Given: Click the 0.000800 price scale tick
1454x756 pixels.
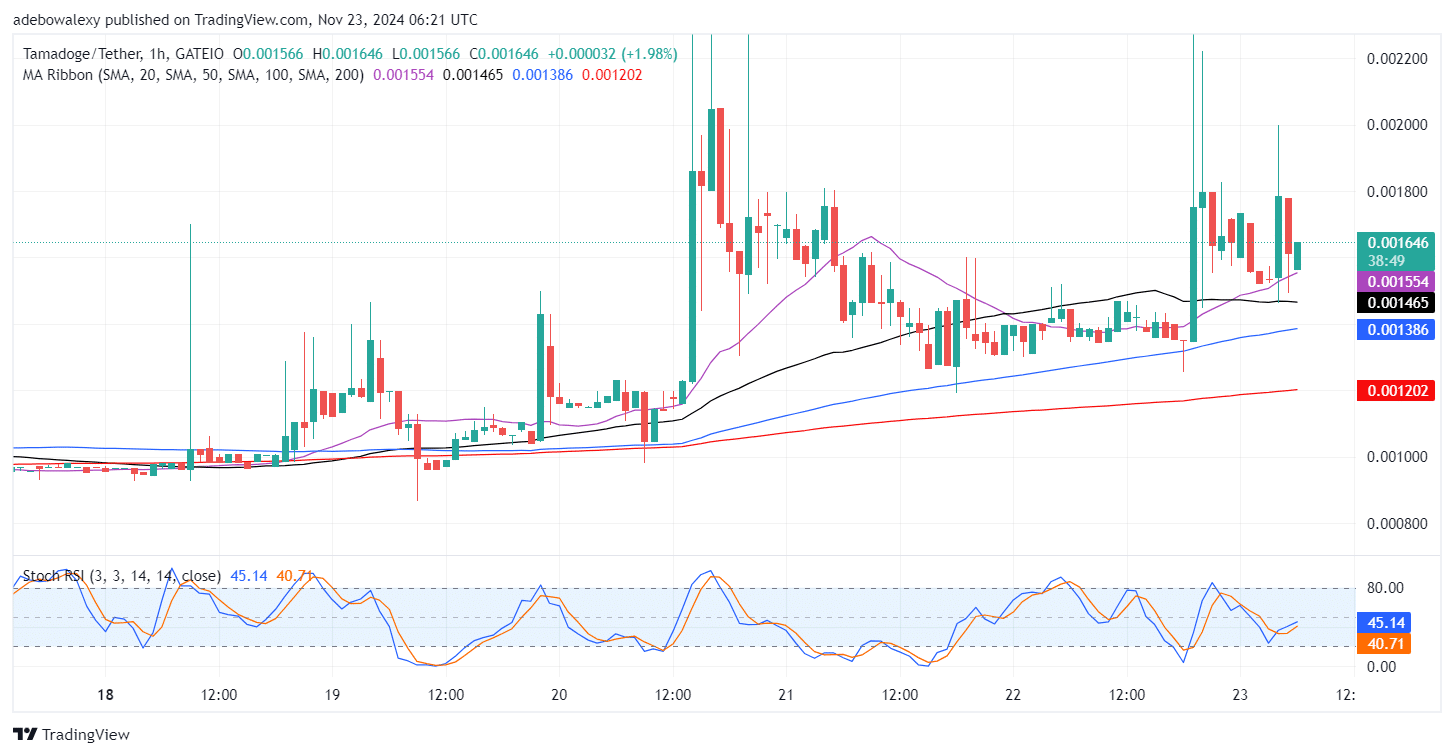Looking at the screenshot, I should pos(1396,523).
